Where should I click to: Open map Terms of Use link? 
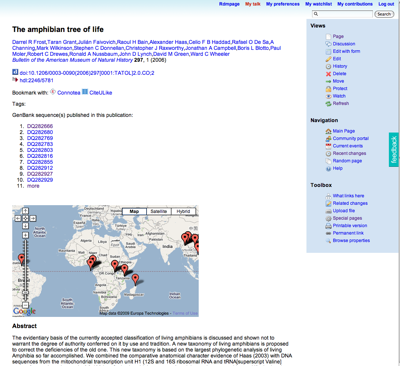[x=185, y=313]
